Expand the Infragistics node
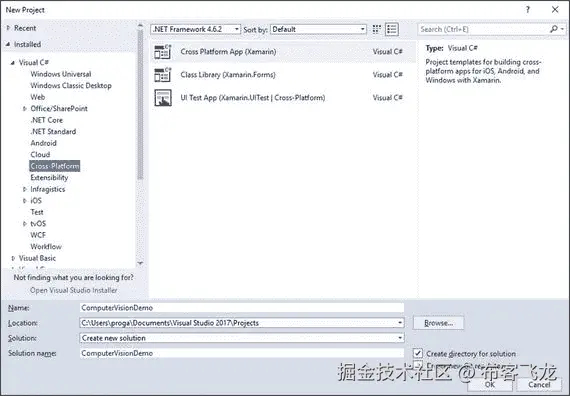This screenshot has height=396, width=570. pyautogui.click(x=25, y=189)
